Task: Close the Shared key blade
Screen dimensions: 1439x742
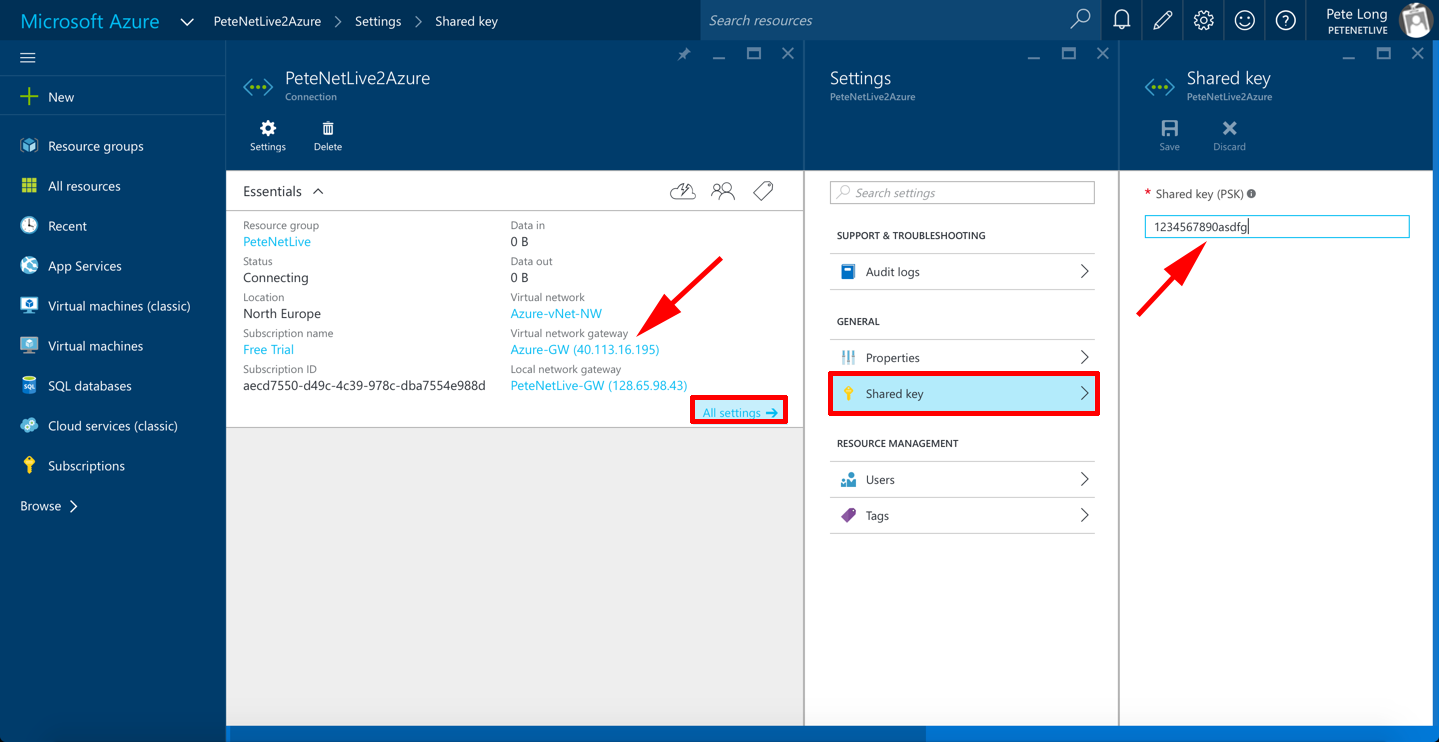Action: [x=1417, y=54]
